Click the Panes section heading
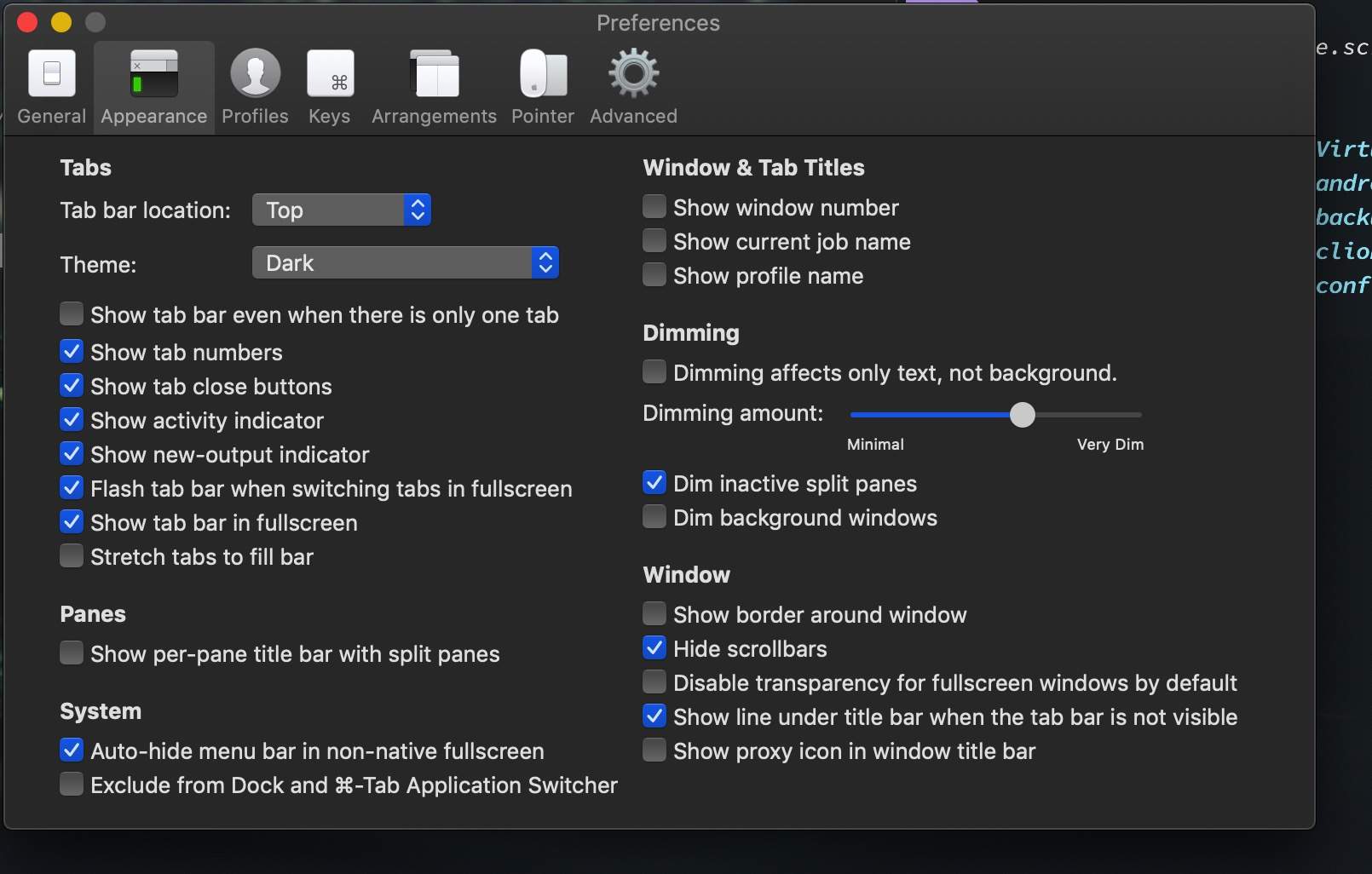Image resolution: width=1372 pixels, height=874 pixels. coord(93,613)
